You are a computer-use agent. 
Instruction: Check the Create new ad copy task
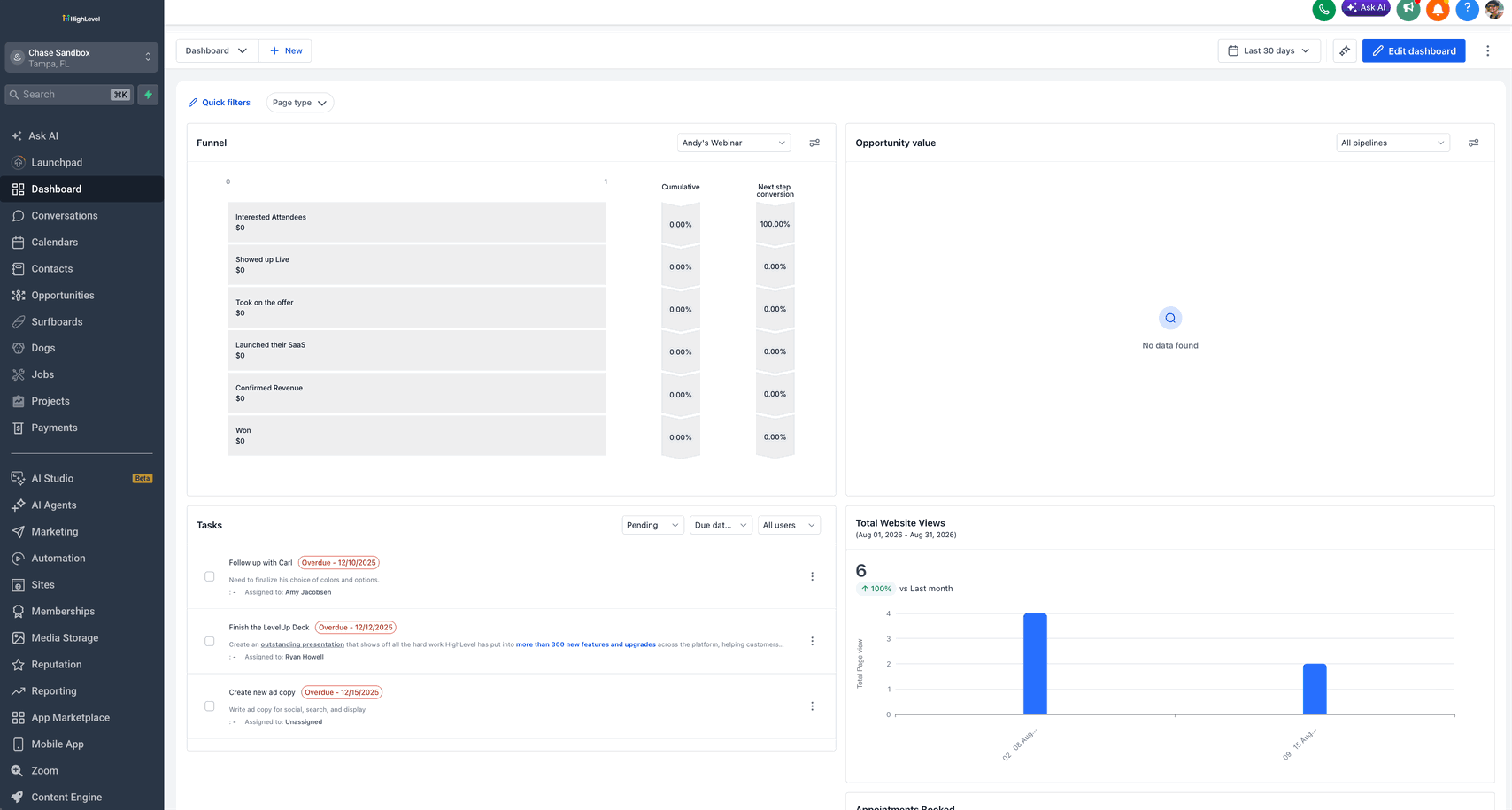[210, 706]
